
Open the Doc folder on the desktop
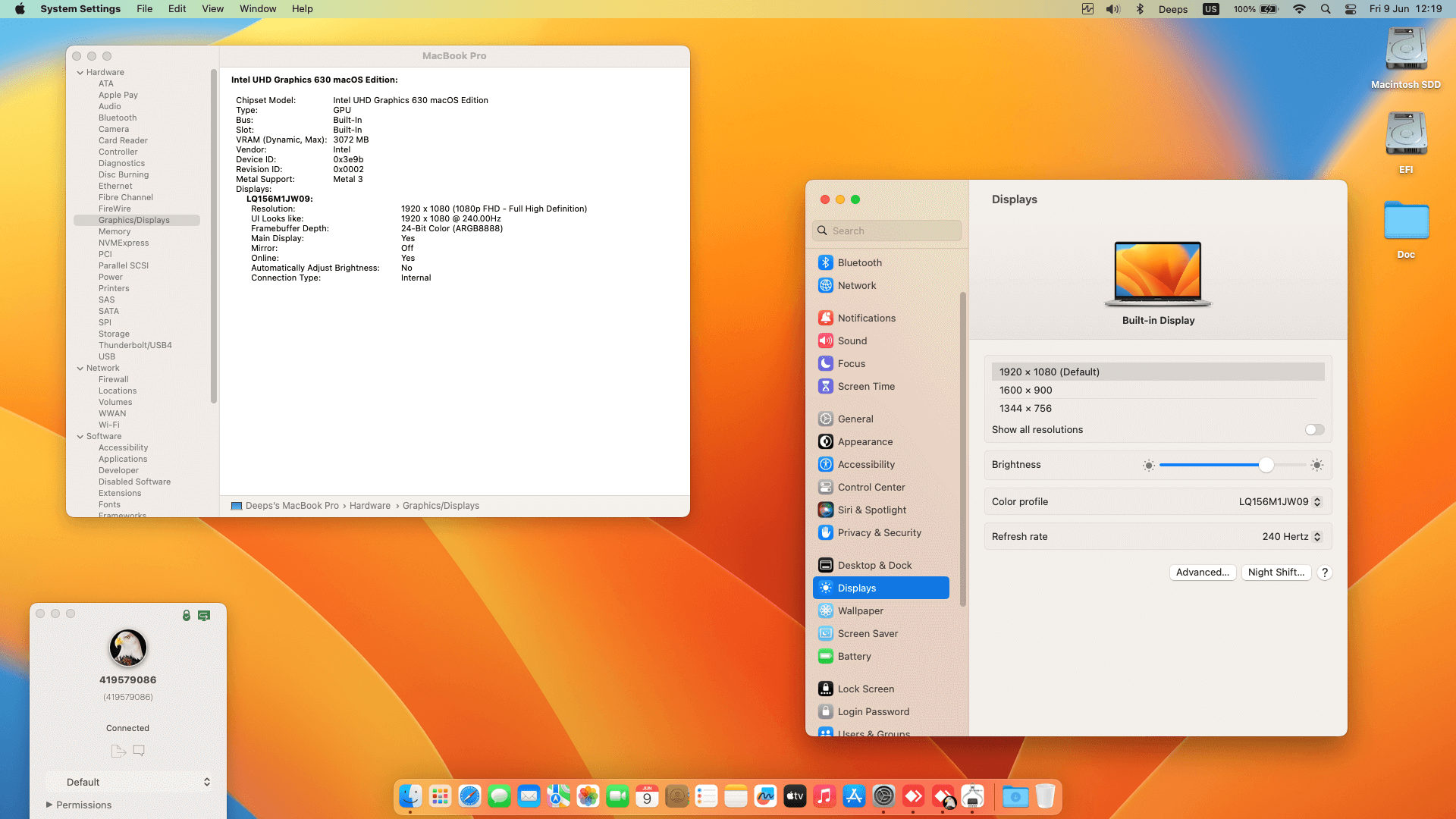pos(1406,221)
